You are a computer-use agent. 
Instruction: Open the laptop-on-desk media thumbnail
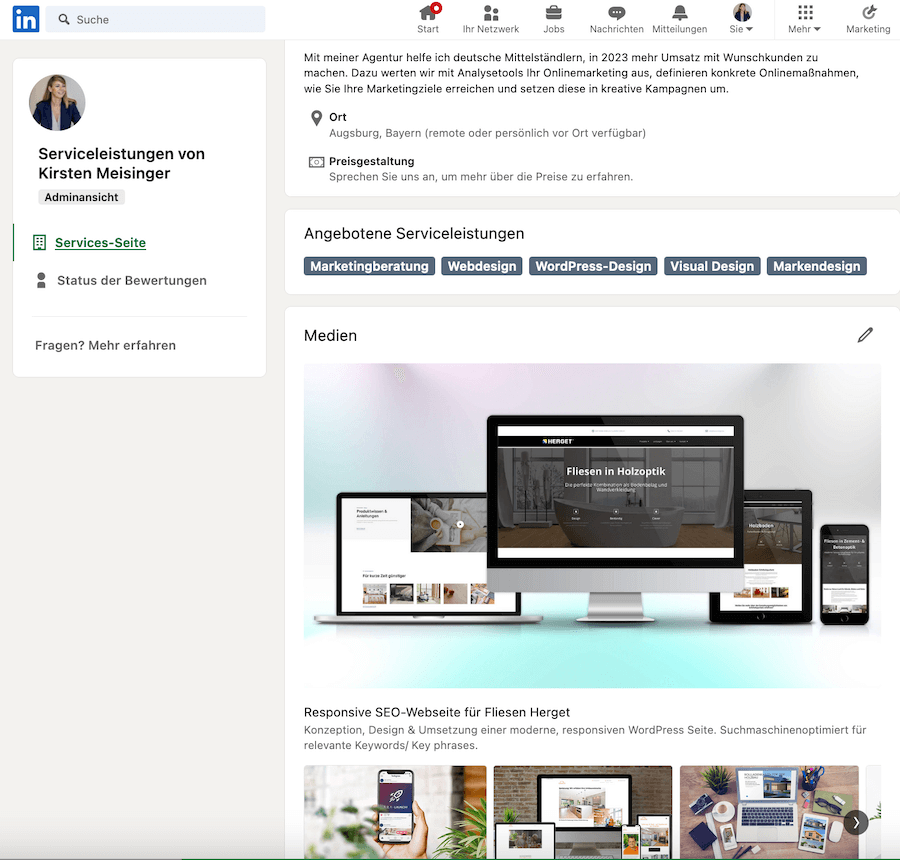coord(769,812)
